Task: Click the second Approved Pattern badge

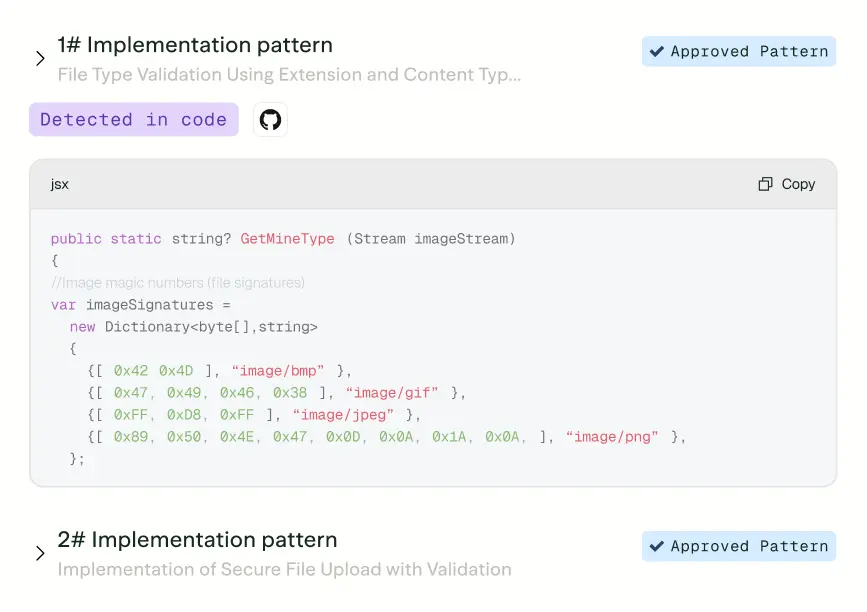Action: point(738,546)
